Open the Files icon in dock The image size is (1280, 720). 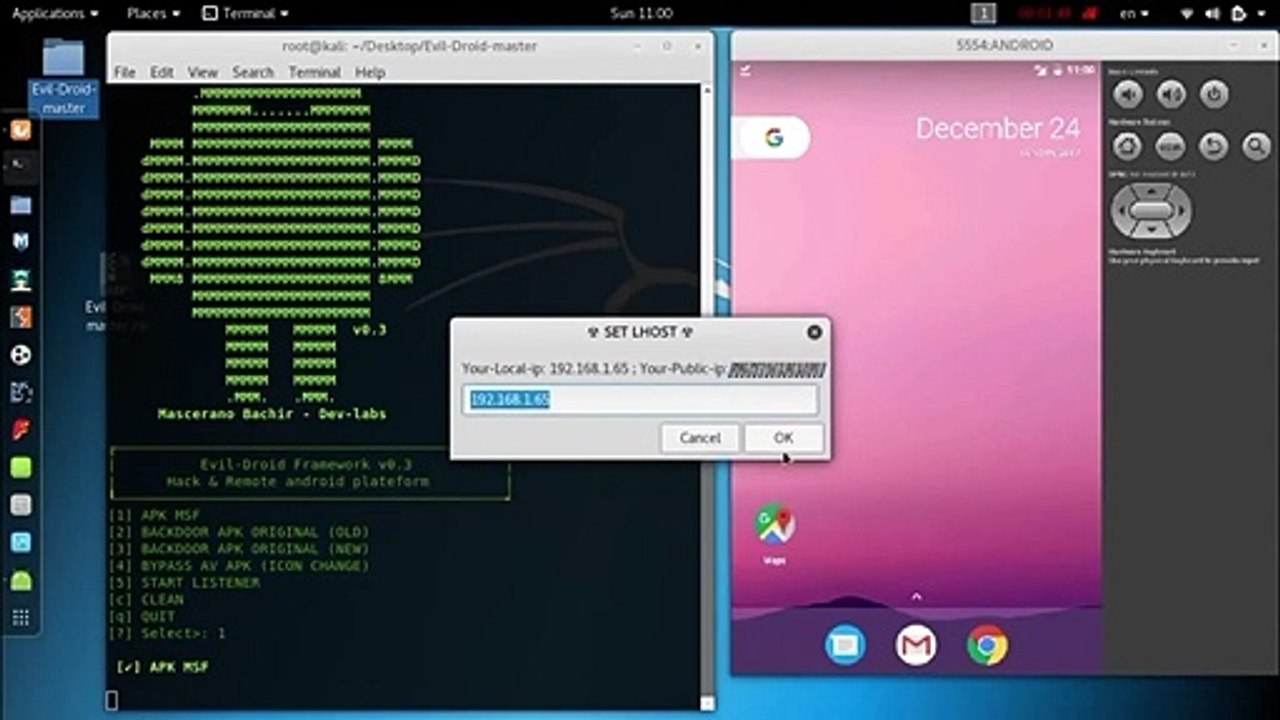[21, 205]
